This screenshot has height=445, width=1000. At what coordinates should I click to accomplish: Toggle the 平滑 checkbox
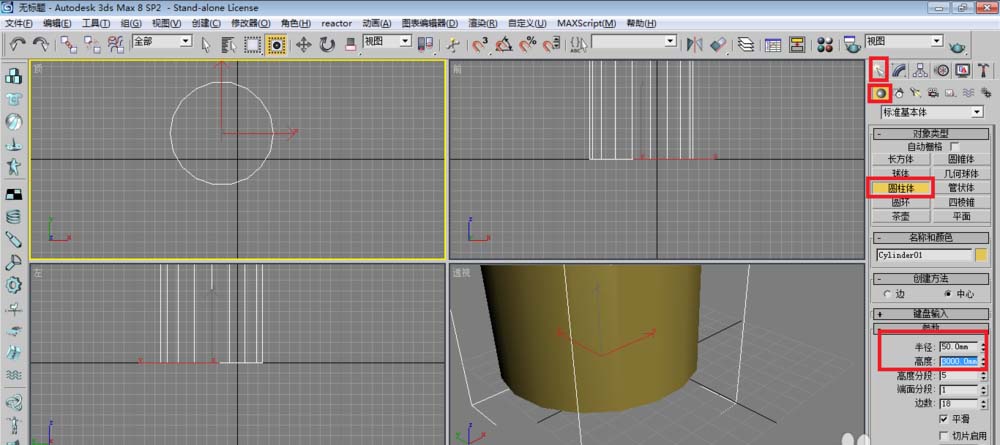coord(944,418)
